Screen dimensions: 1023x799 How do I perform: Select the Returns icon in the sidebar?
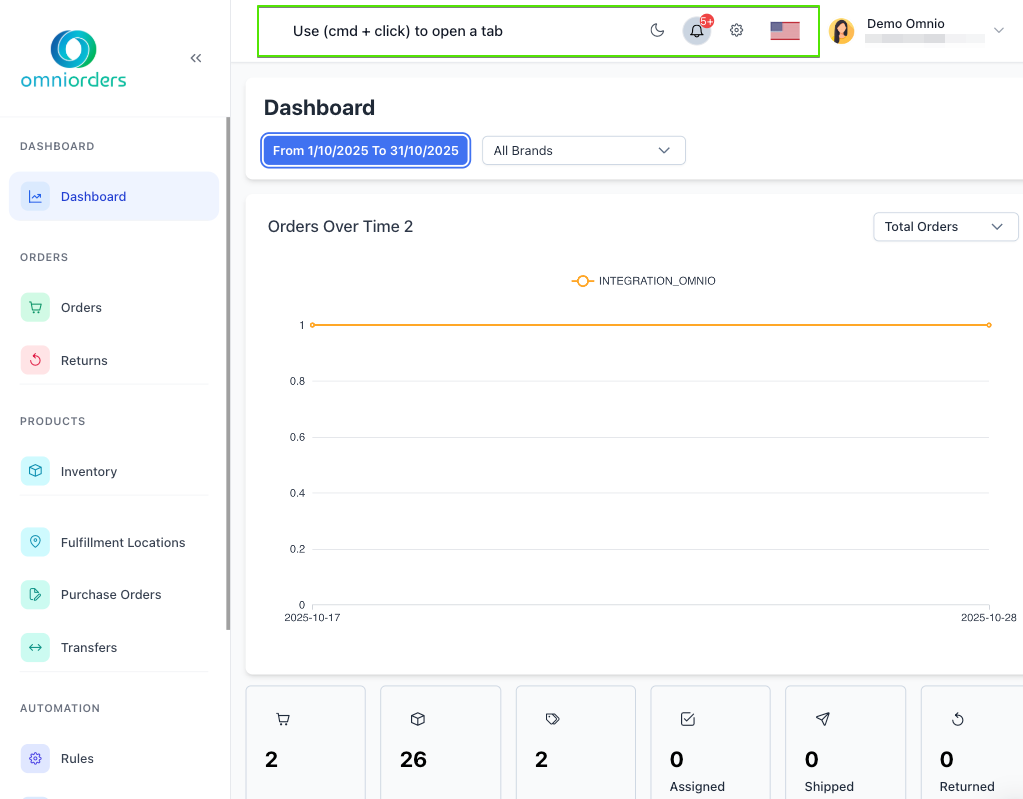34,360
